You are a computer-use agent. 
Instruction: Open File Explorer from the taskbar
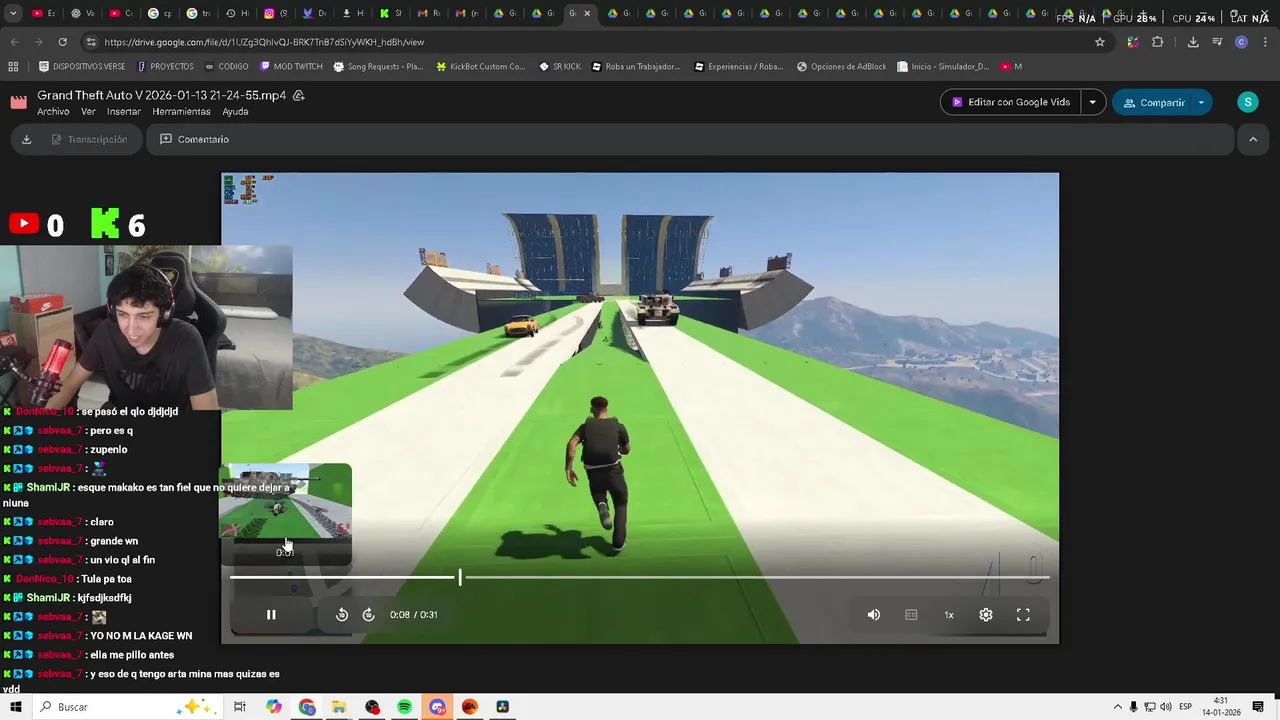[339, 707]
